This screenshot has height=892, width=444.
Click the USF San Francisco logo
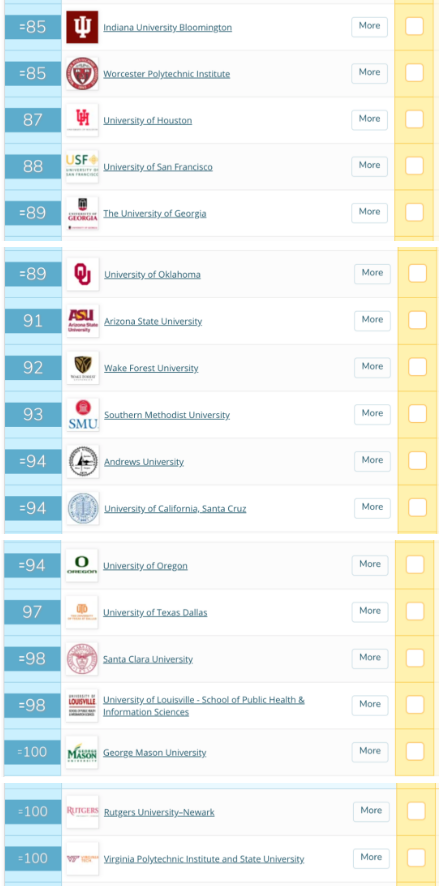click(82, 167)
